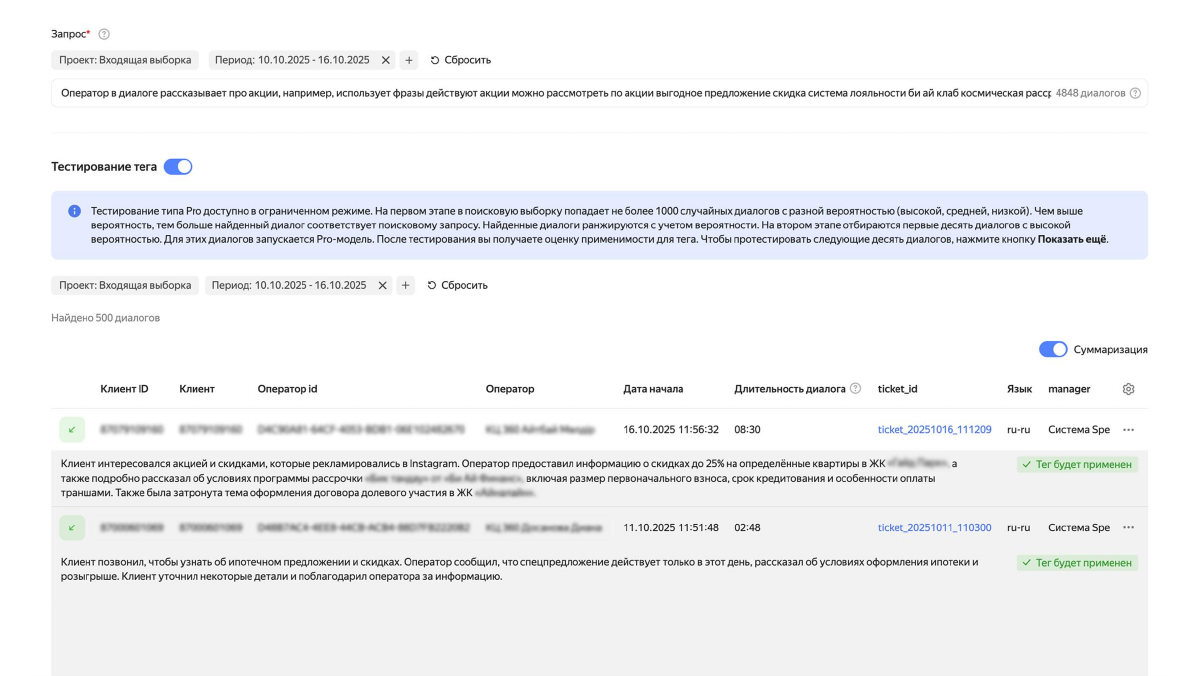The width and height of the screenshot is (1200, 676).
Task: Turn off the Суммаризация toggle
Action: click(1053, 350)
